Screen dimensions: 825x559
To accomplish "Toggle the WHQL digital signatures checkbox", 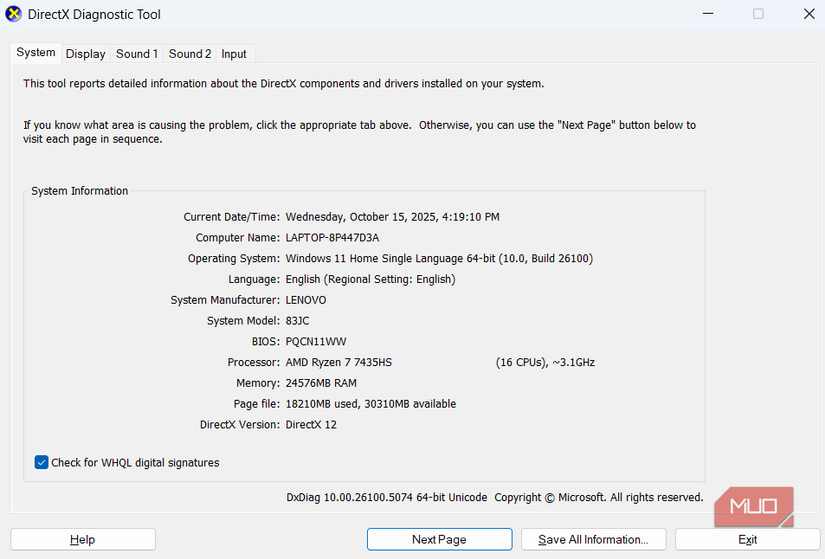I will point(42,462).
